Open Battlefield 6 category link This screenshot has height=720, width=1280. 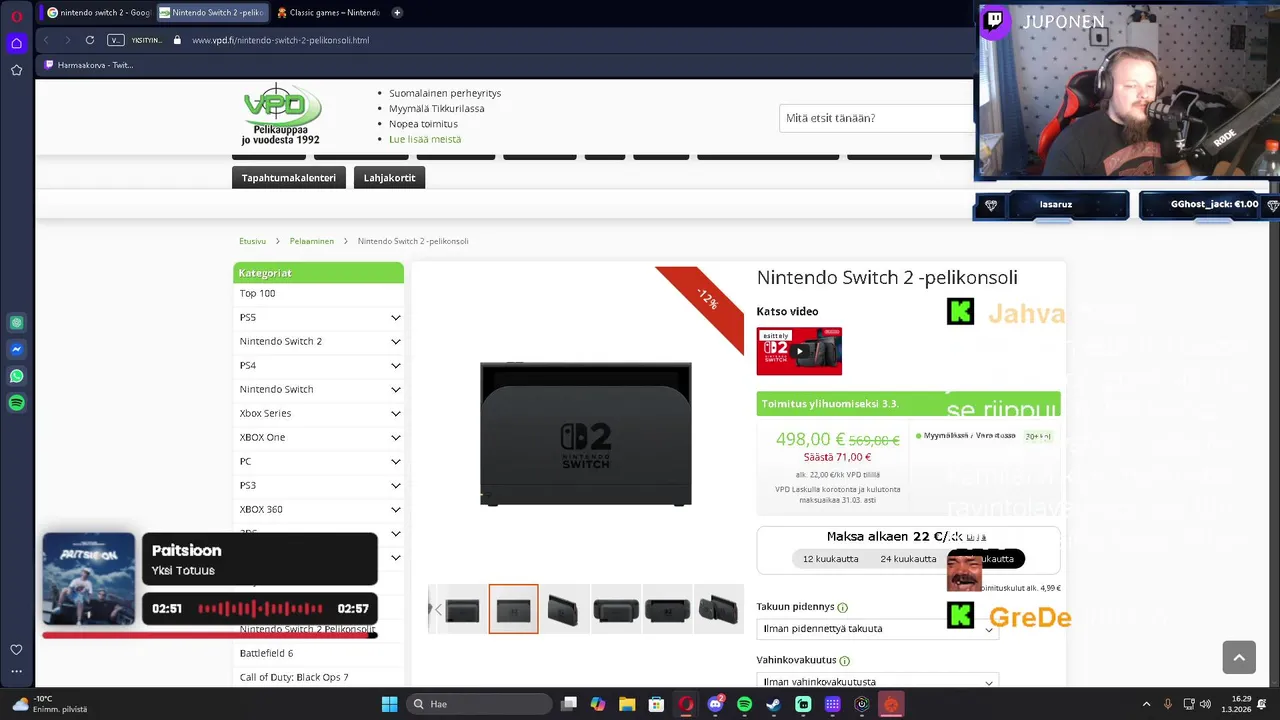(266, 653)
